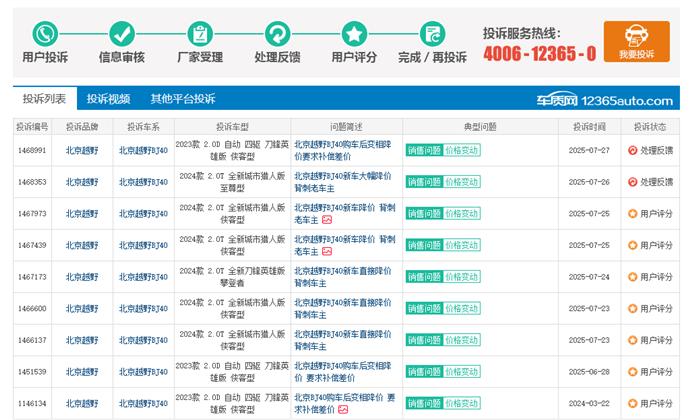Screen dimensions: 700x420
Task: Click the 厂家受理 clipboard icon
Action: [200, 34]
